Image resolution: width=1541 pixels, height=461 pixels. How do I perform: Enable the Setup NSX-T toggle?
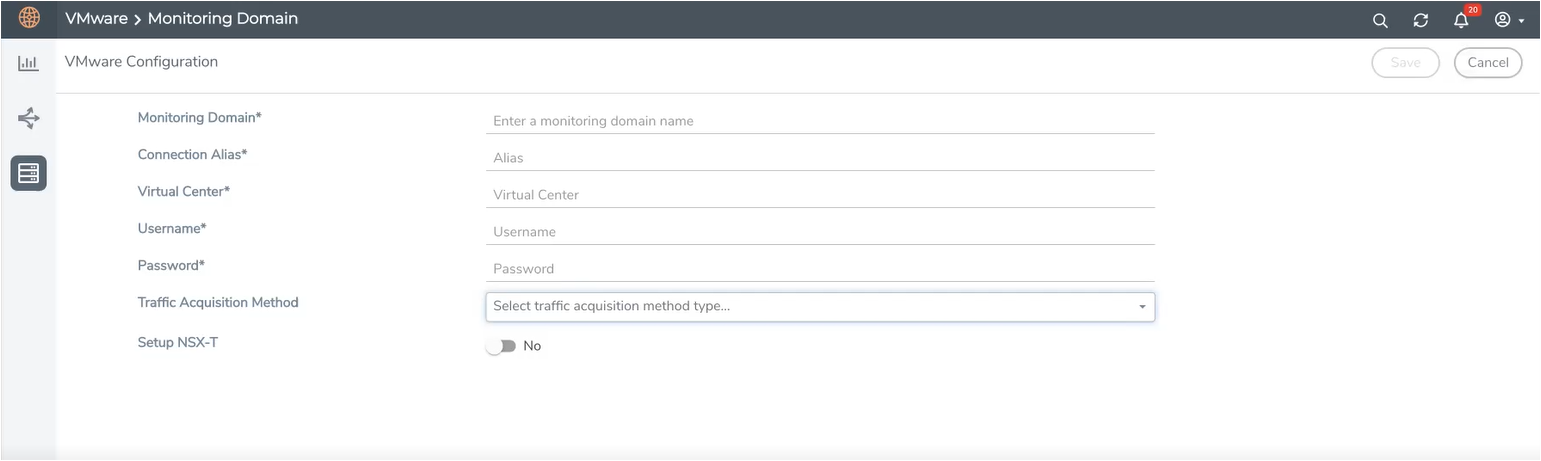(x=500, y=346)
